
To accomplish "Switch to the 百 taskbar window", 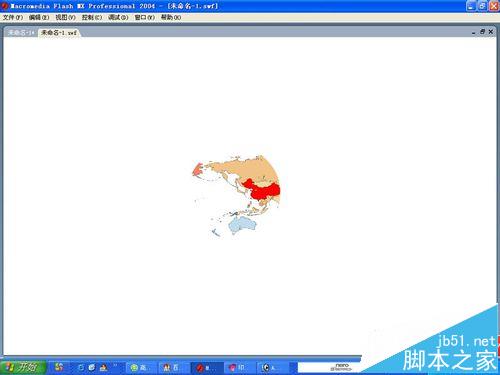I will 173,368.
